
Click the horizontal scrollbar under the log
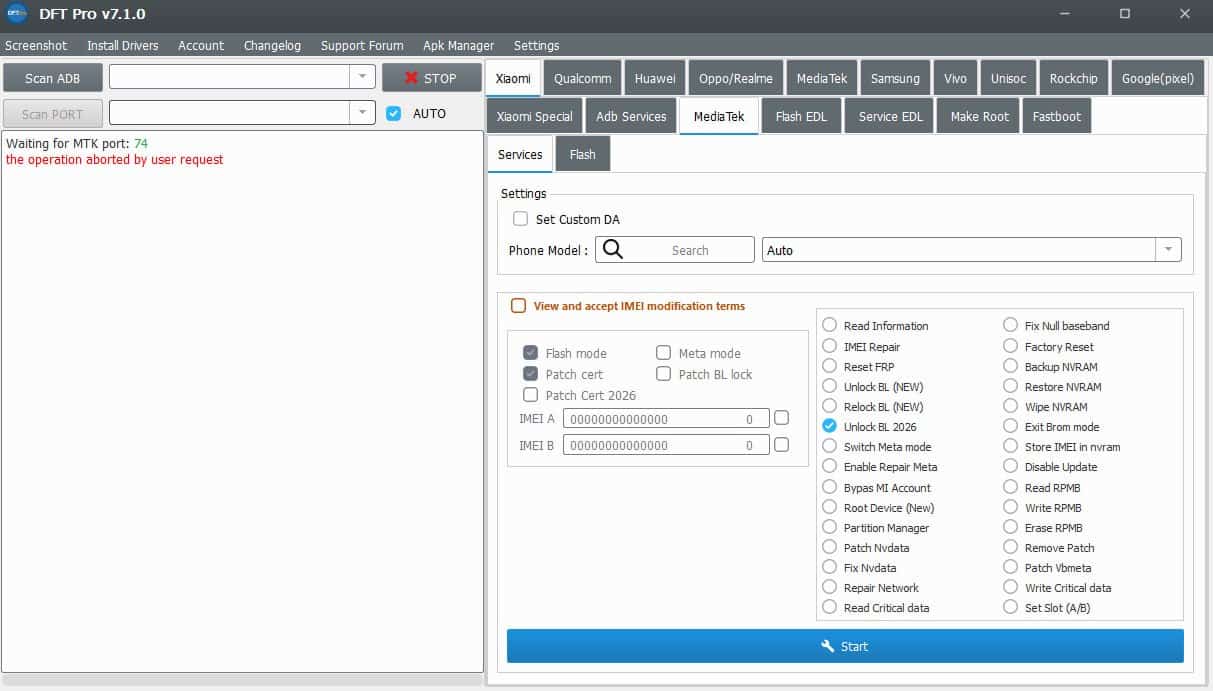(x=243, y=680)
